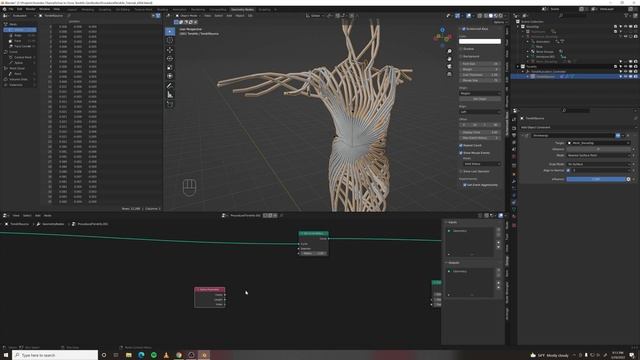
Task: Open the viewport Object menu
Action: tap(240, 16)
